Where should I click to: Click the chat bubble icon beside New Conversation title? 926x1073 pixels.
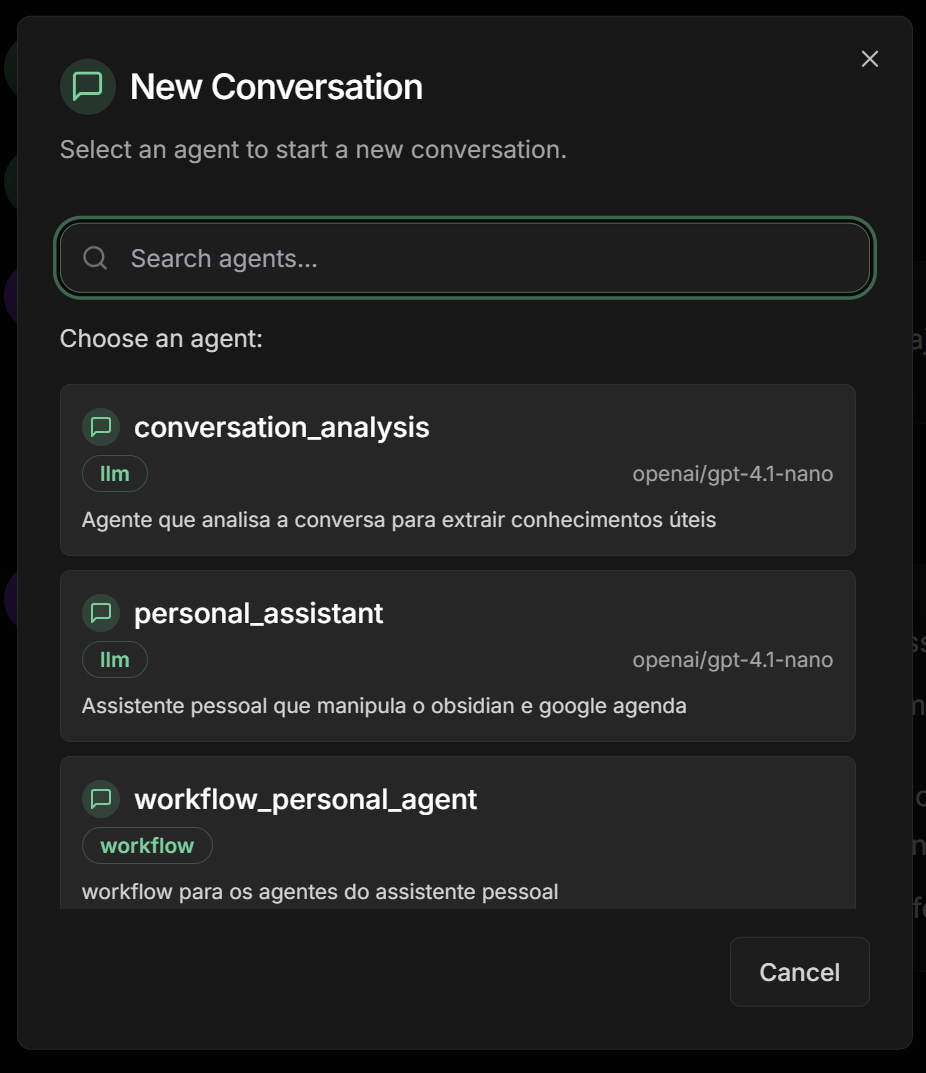(89, 87)
